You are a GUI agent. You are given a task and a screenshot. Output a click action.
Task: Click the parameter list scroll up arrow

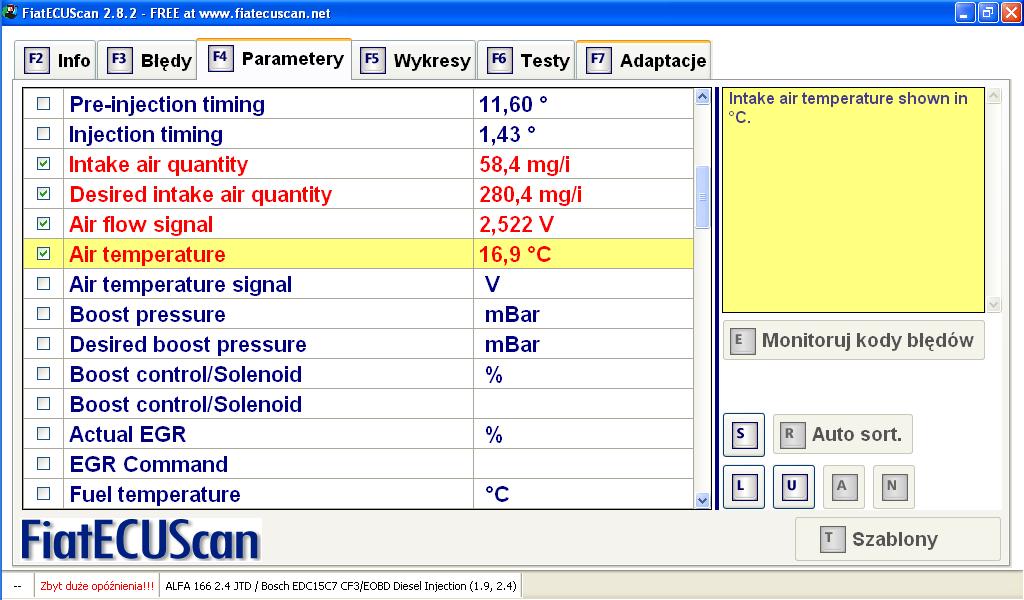coord(703,97)
